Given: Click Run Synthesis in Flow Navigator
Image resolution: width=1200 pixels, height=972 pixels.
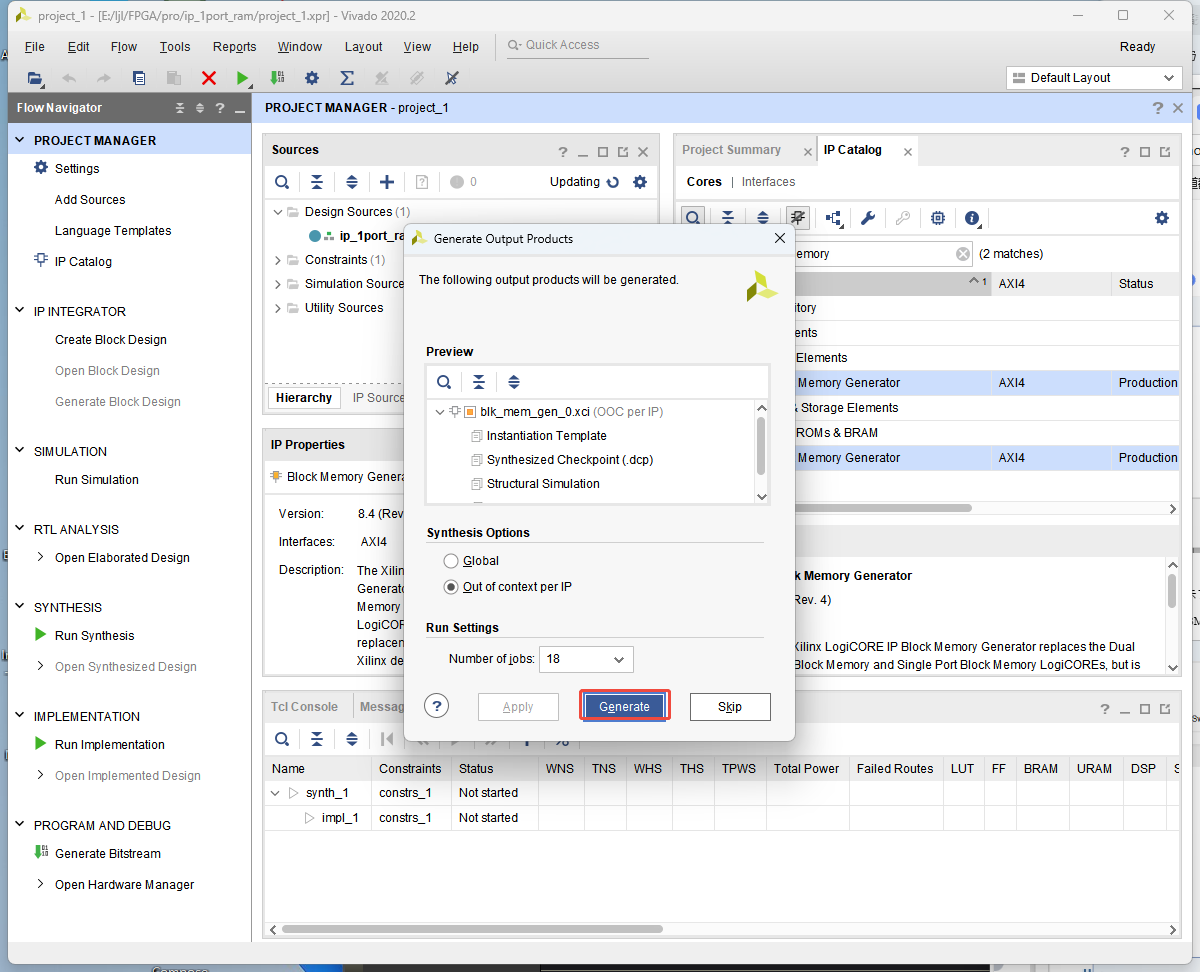Looking at the screenshot, I should click(94, 636).
